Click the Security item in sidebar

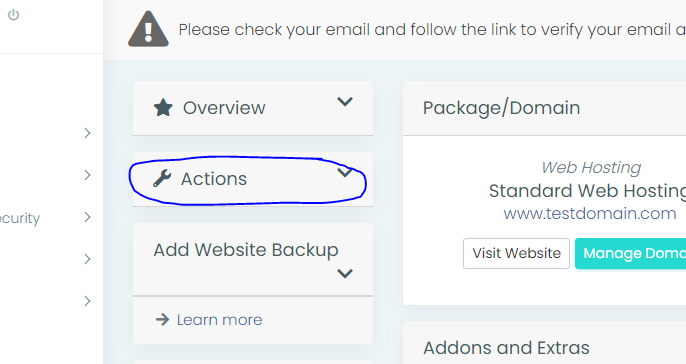pos(20,218)
